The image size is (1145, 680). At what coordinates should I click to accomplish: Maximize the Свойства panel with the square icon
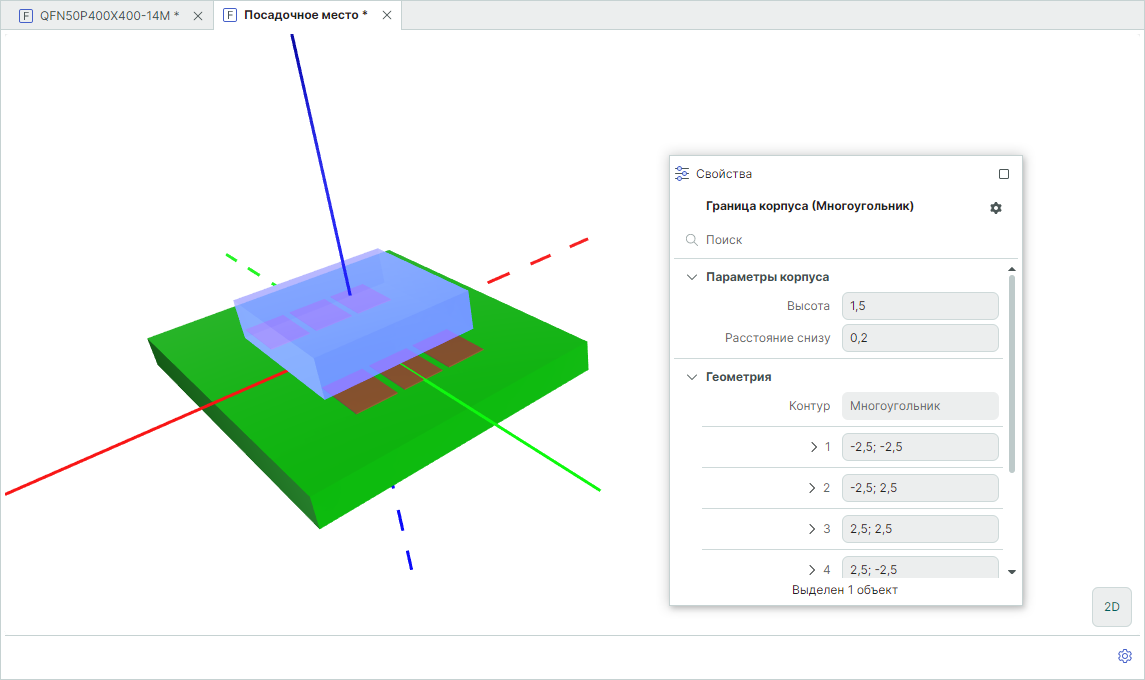coord(1004,174)
